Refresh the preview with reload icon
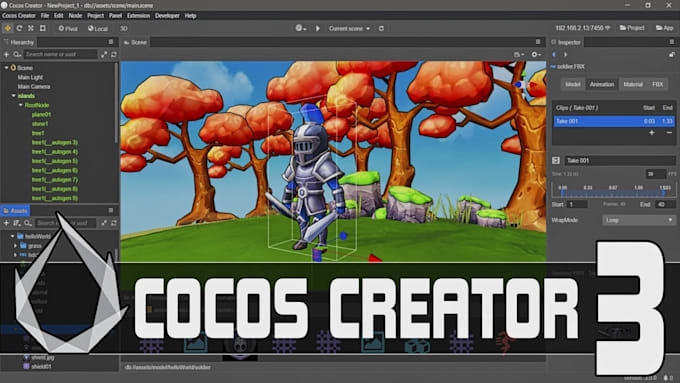680x383 pixels. pyautogui.click(x=381, y=29)
